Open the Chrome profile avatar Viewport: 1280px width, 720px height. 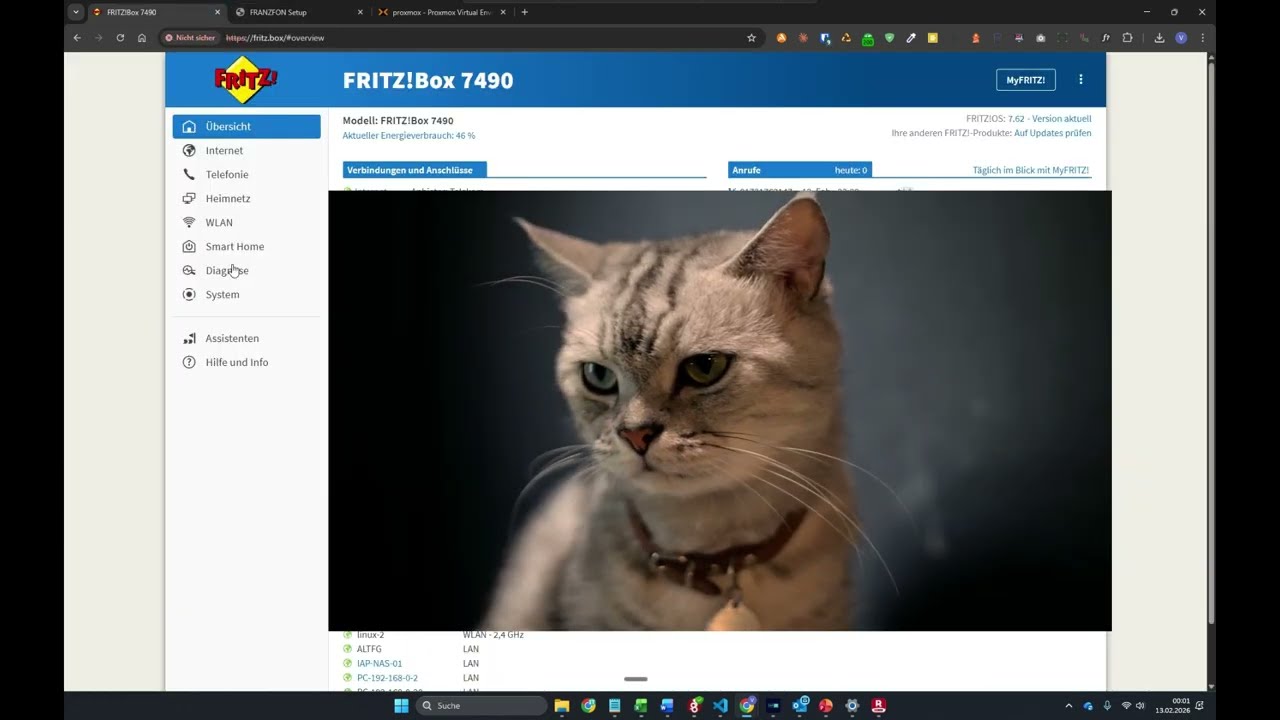pos(1181,38)
